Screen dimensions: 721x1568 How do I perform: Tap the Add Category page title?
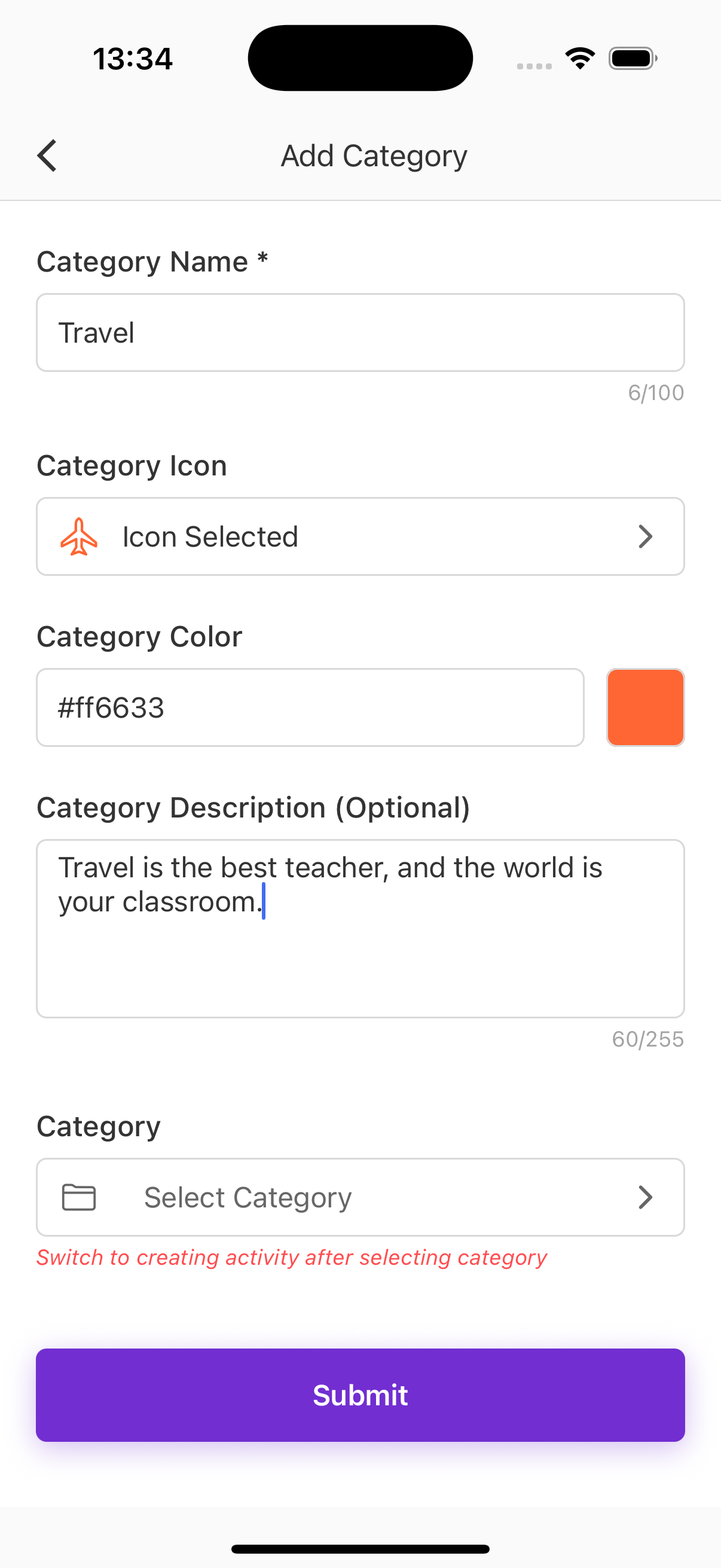[x=374, y=156]
